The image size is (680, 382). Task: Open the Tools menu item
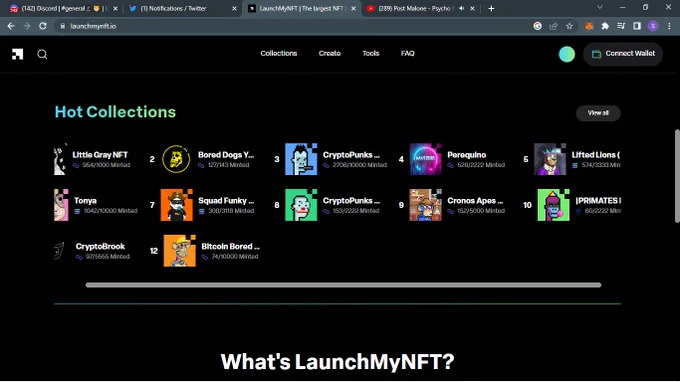point(371,53)
